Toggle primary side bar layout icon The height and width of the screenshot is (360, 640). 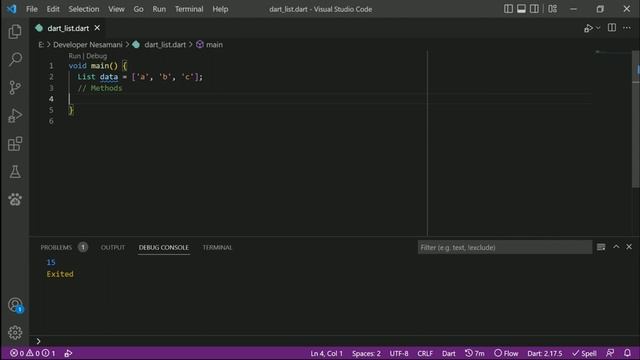[508, 9]
